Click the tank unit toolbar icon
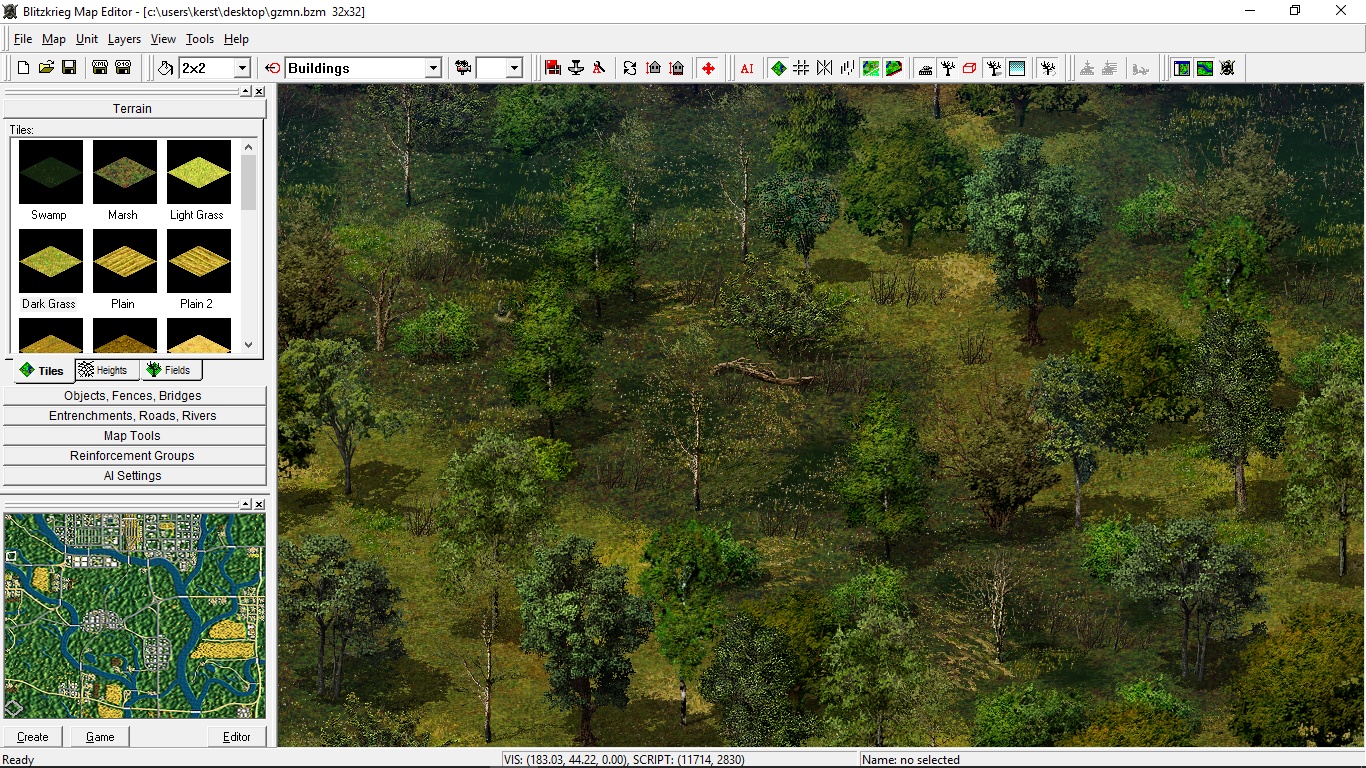 coord(925,68)
